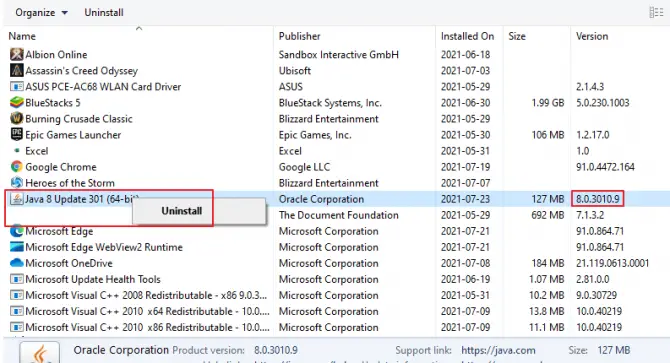Toggle sort direction arrow above Name column
Viewport: 670px width, 363px height.
pos(139,29)
